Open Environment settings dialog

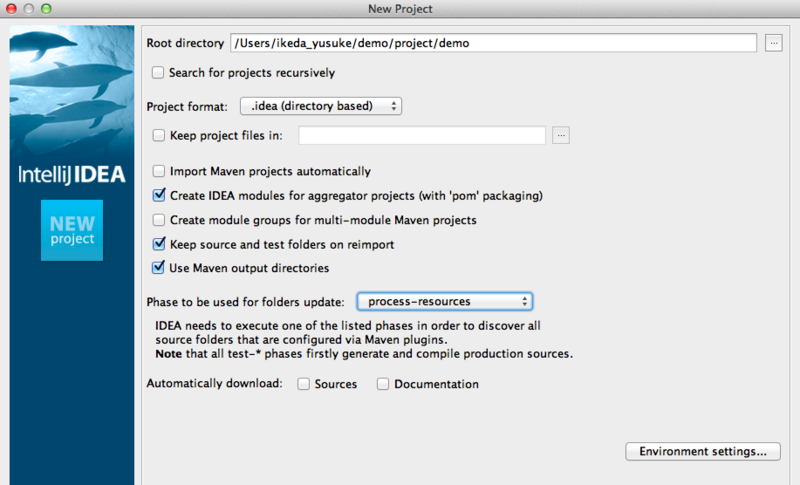(703, 451)
